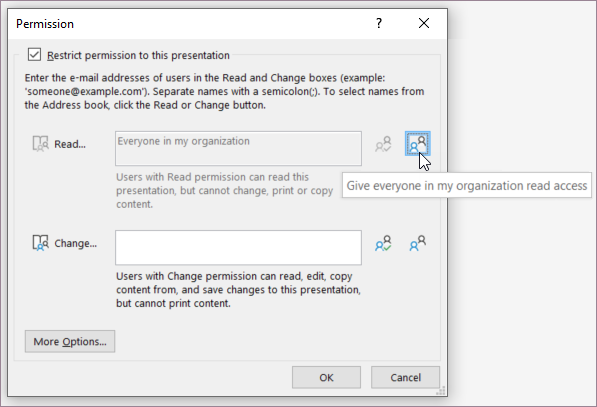Confirm permissions with OK

(x=326, y=377)
